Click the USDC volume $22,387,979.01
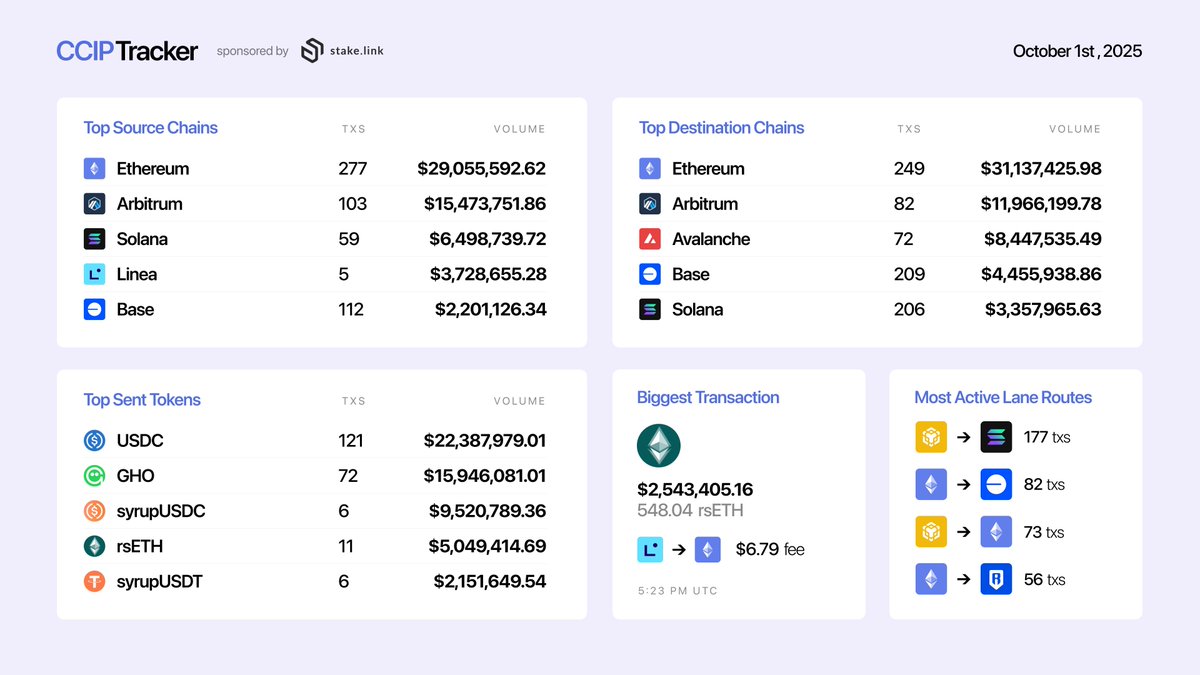1200x675 pixels. coord(485,440)
